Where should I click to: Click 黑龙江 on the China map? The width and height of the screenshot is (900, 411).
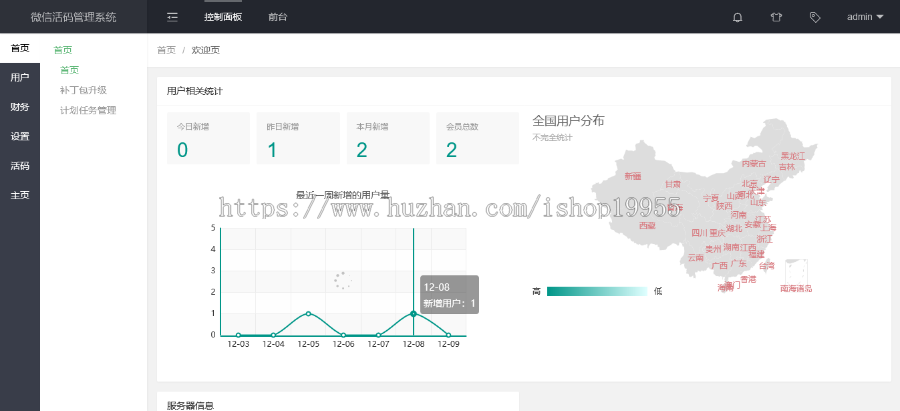pyautogui.click(x=793, y=156)
